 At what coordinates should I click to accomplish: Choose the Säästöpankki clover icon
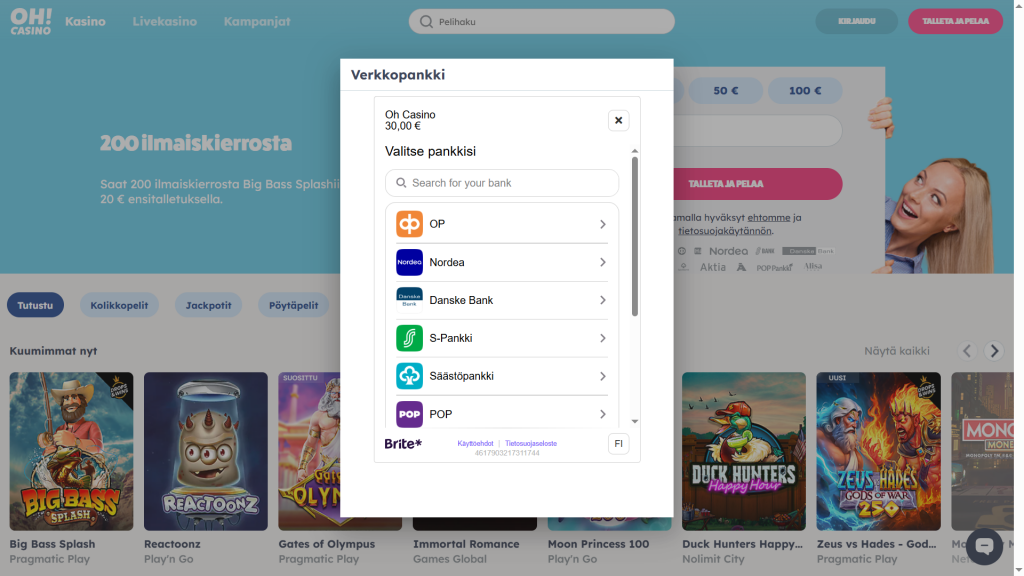coord(409,376)
